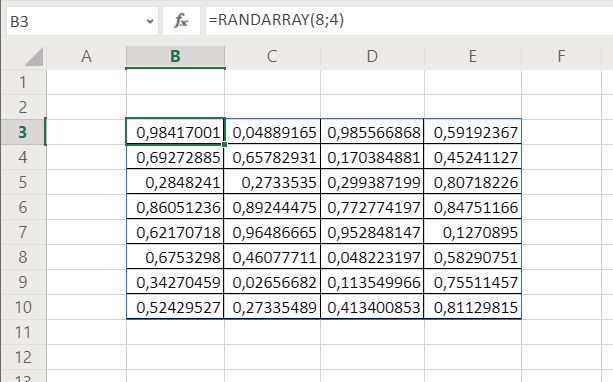The width and height of the screenshot is (613, 382).
Task: Select row 10 header
Action: 23,307
